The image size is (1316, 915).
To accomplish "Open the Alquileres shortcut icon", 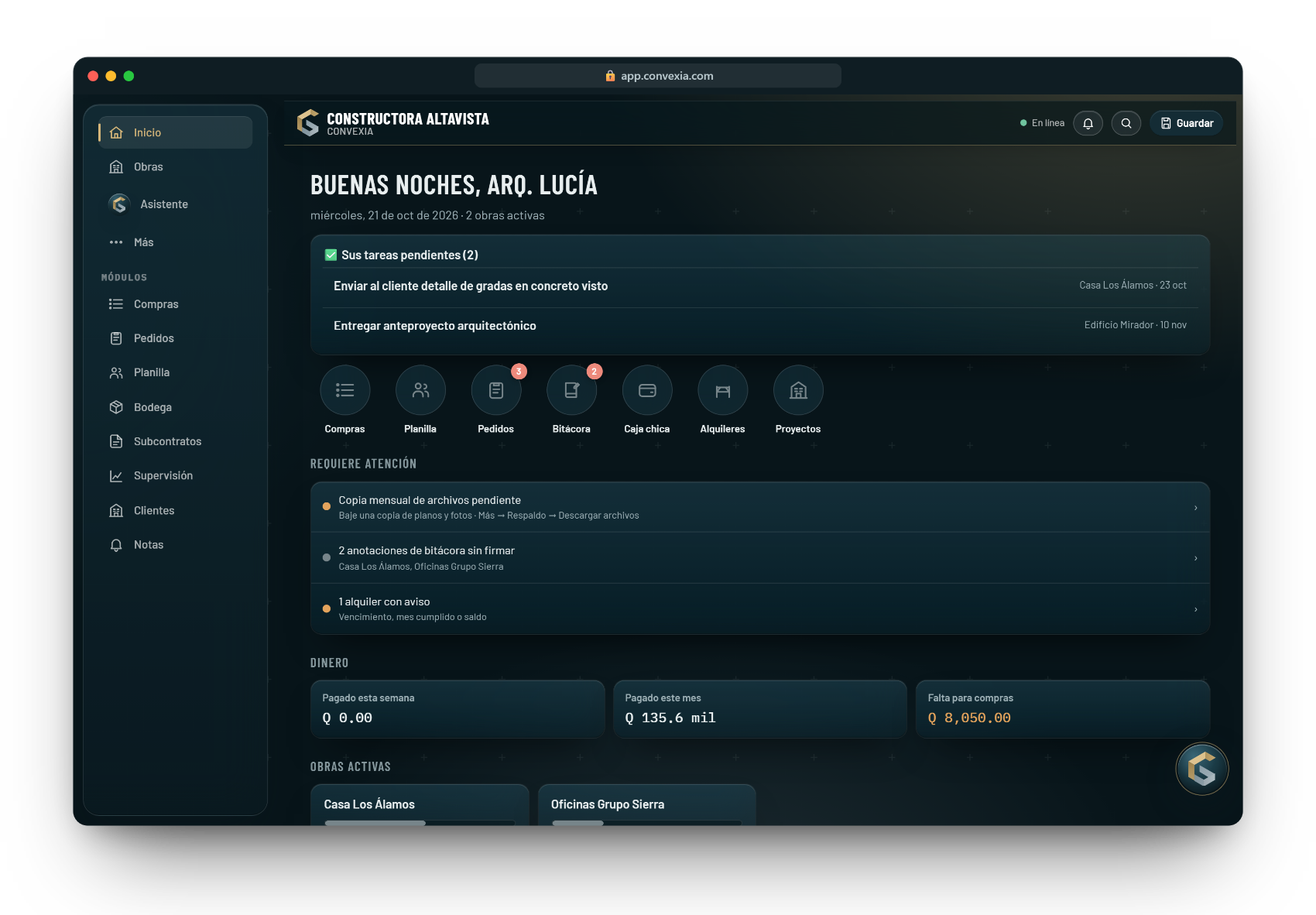I will (x=723, y=390).
